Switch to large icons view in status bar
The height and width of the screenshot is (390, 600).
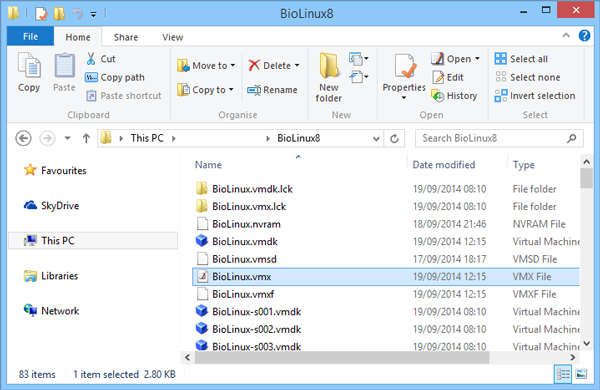click(581, 374)
